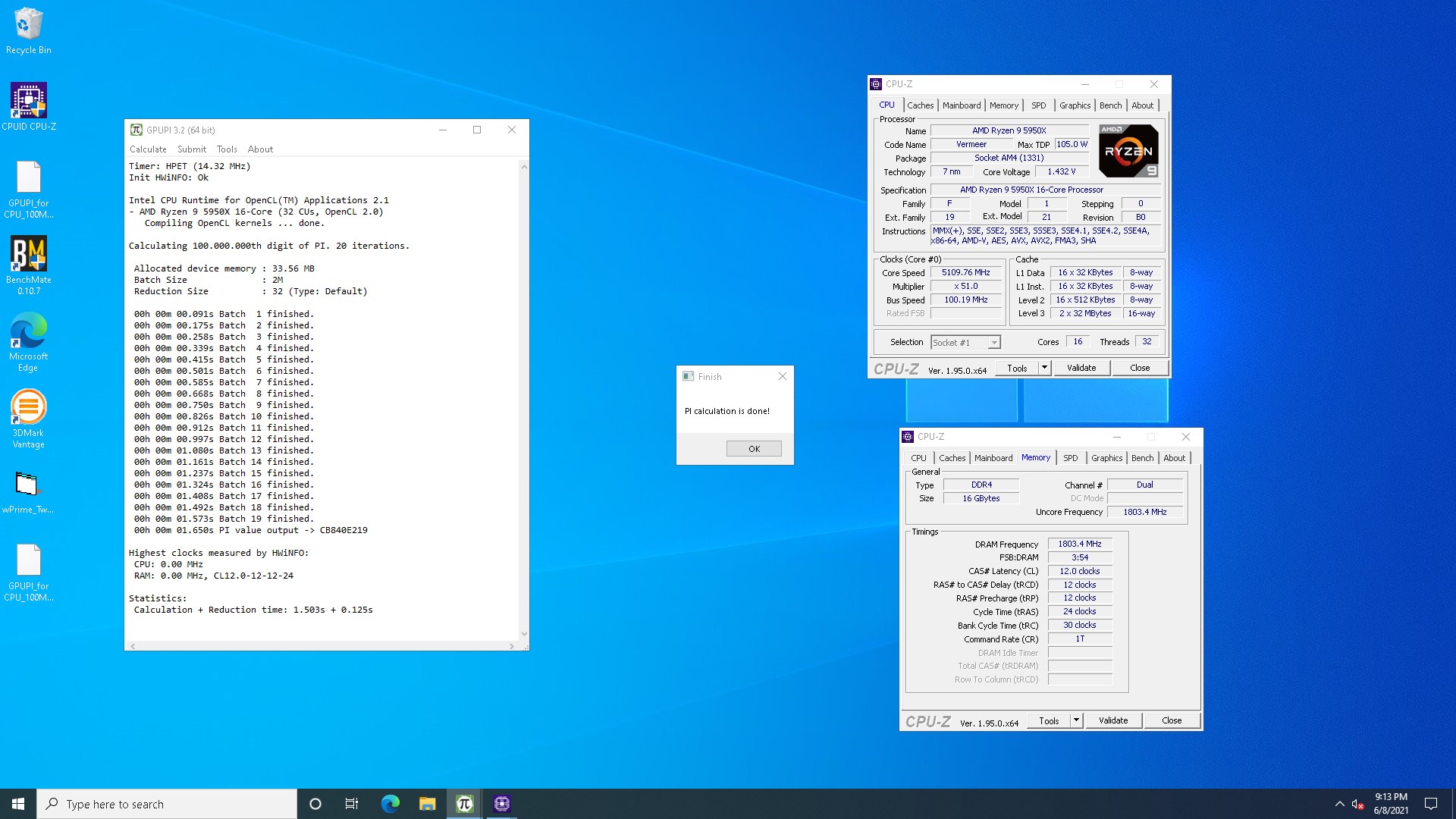Select wPrime desktop folder icon

point(29,491)
